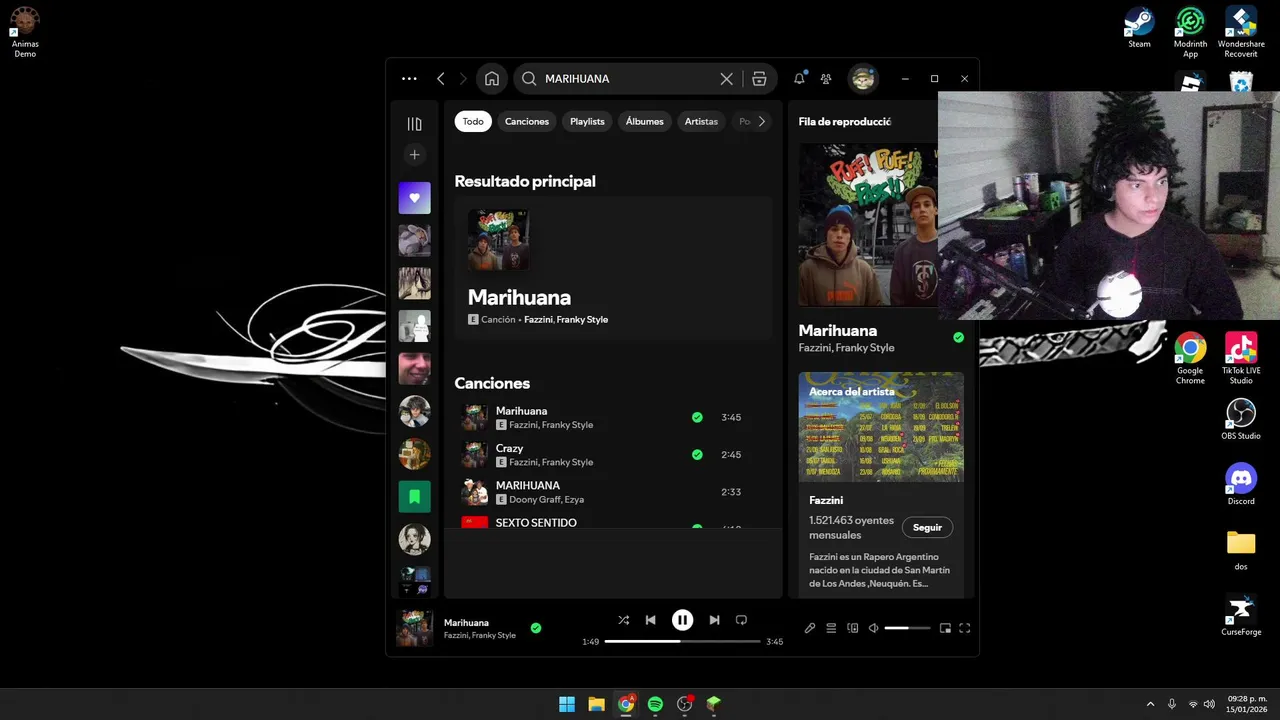This screenshot has width=1280, height=720.
Task: Adjust the Spotify volume slider
Action: [908, 628]
